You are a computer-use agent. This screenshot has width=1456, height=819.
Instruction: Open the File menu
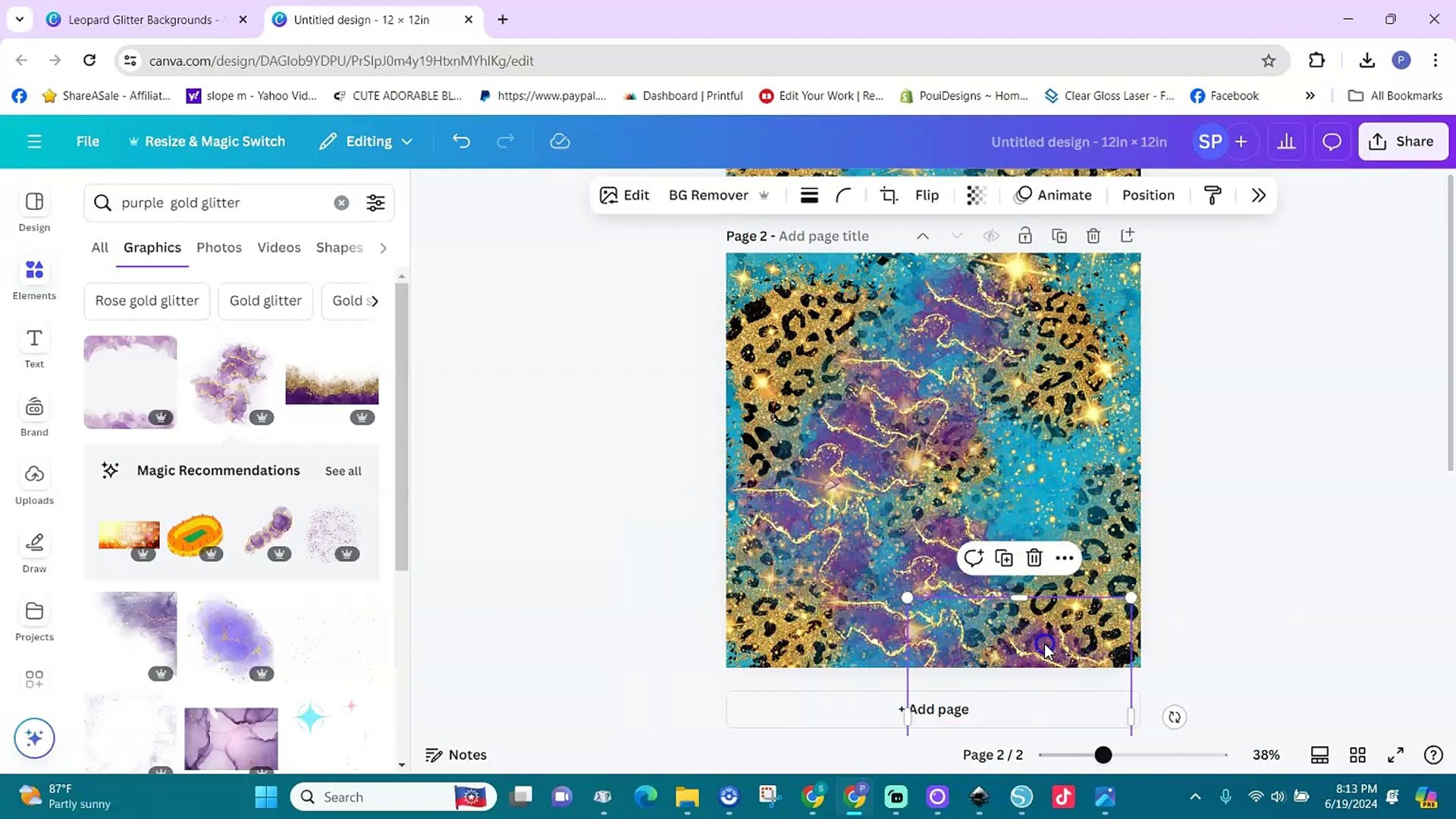(x=87, y=141)
